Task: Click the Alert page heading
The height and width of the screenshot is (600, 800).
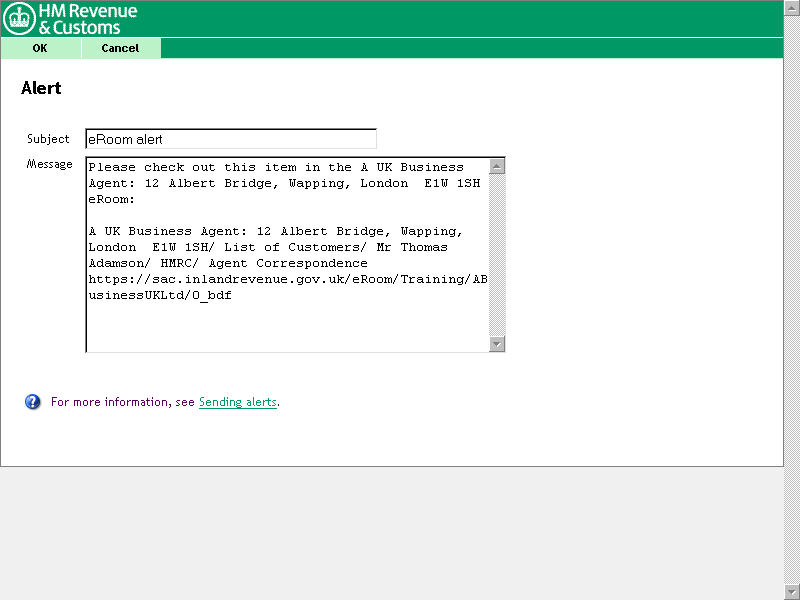Action: (41, 88)
